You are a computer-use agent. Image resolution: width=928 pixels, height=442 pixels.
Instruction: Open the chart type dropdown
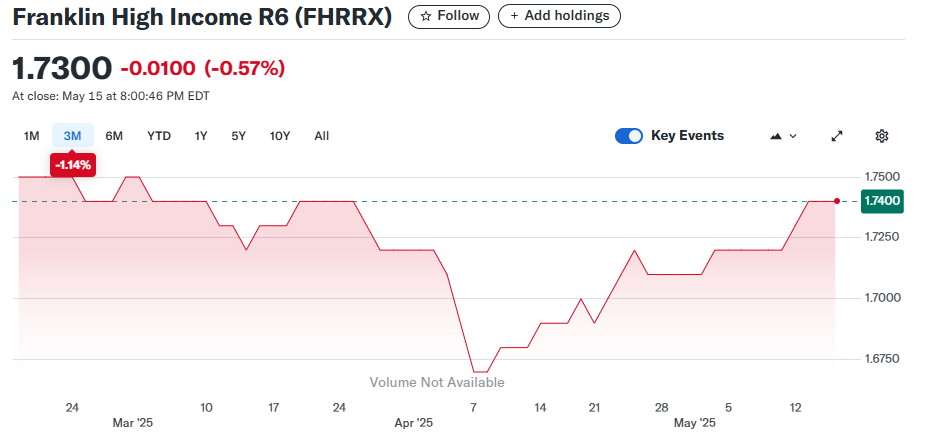[x=784, y=136]
